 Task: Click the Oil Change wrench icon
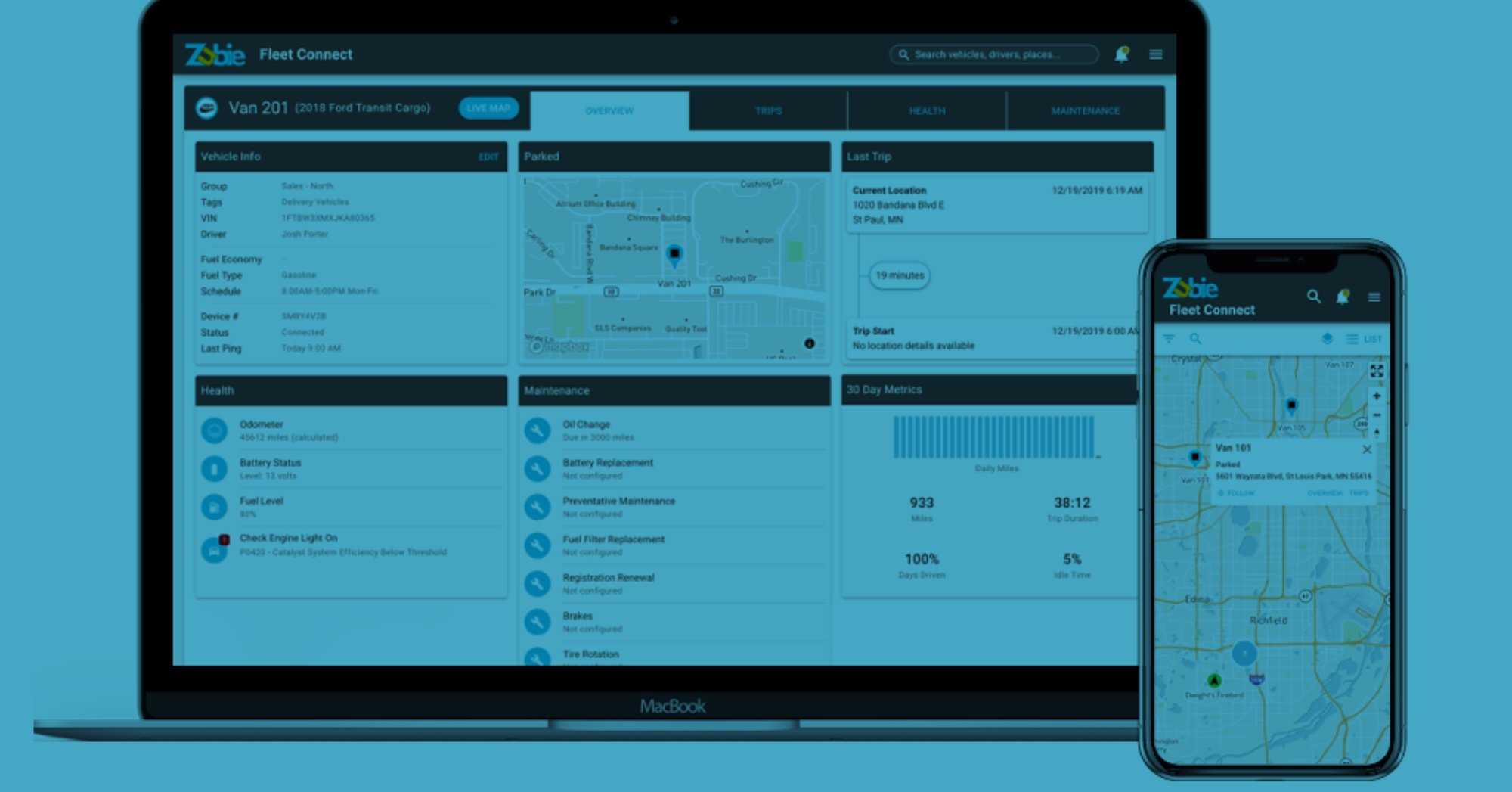point(538,430)
